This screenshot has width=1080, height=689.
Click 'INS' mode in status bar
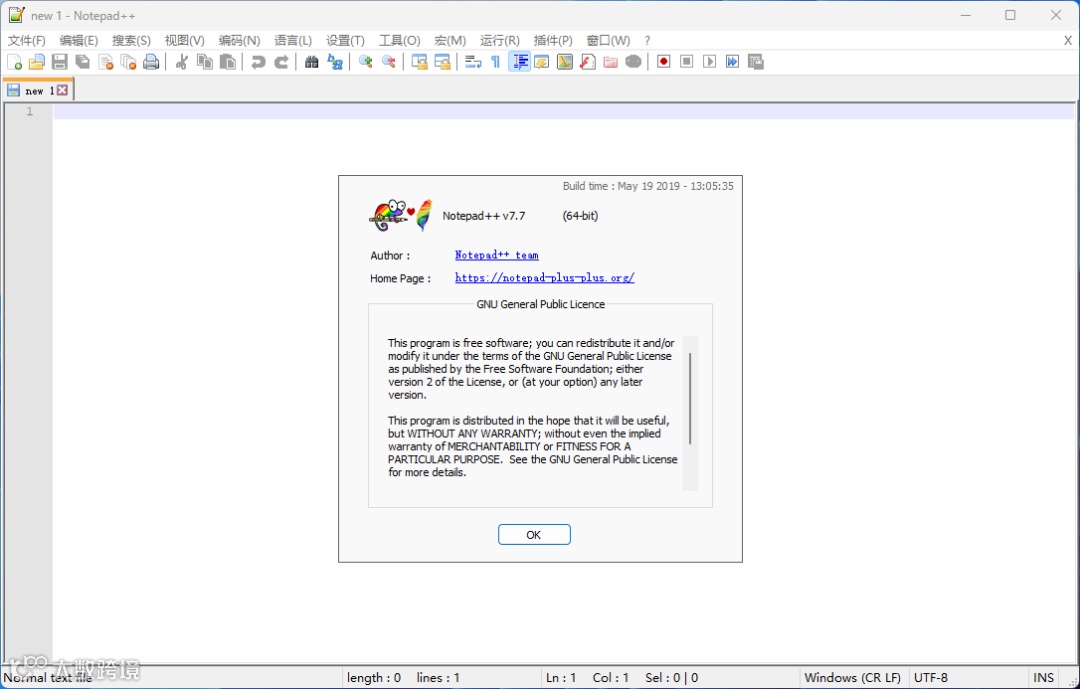(1043, 677)
